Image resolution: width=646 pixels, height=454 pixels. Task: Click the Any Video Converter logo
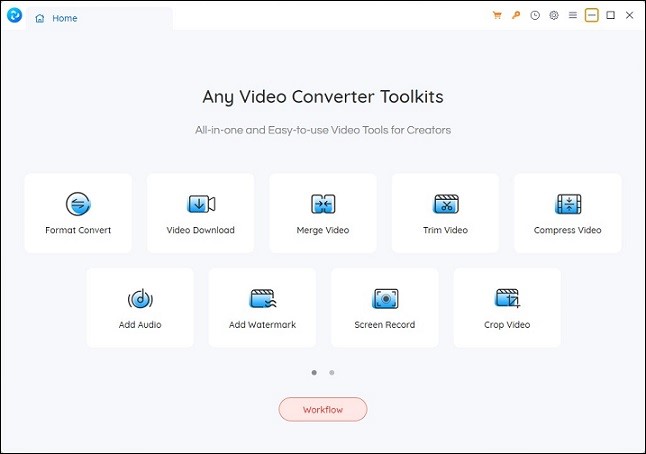[x=14, y=16]
